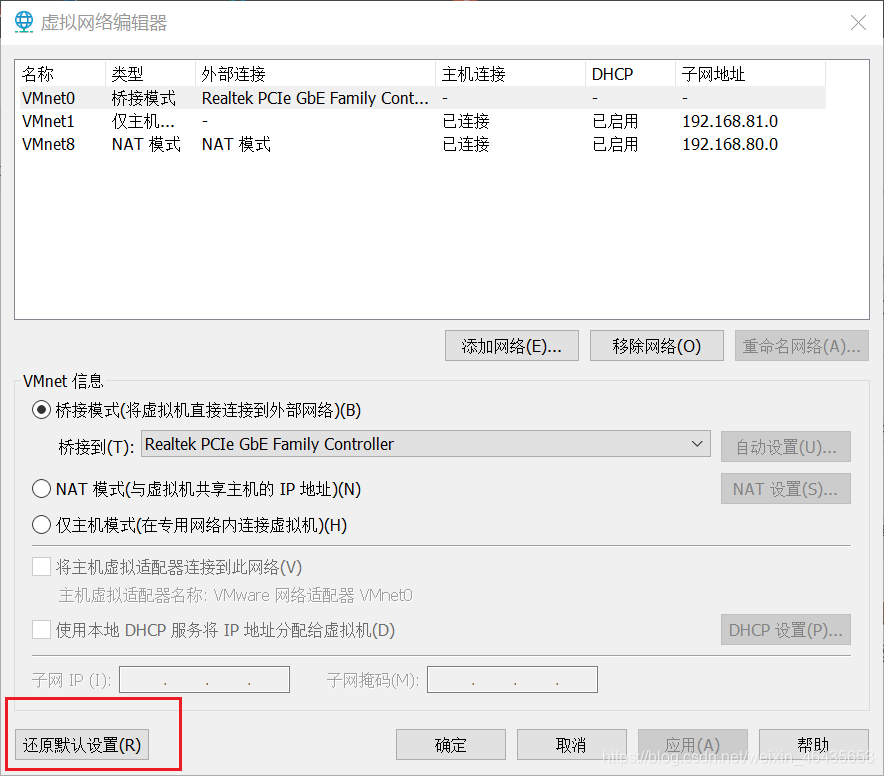
Task: Sort by 类型 column header
Action: click(x=151, y=74)
